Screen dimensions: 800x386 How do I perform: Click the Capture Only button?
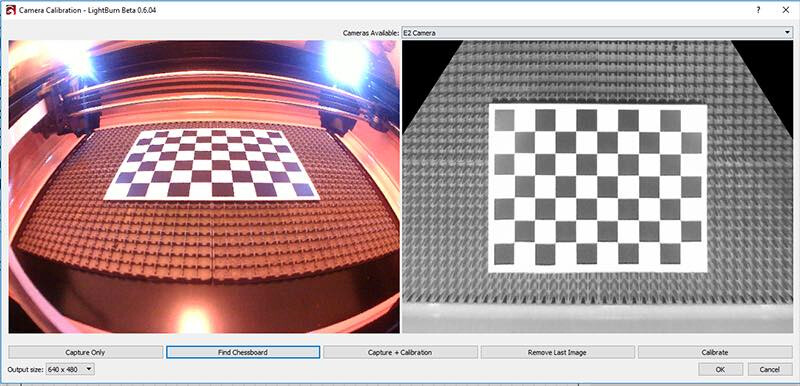[x=85, y=352]
